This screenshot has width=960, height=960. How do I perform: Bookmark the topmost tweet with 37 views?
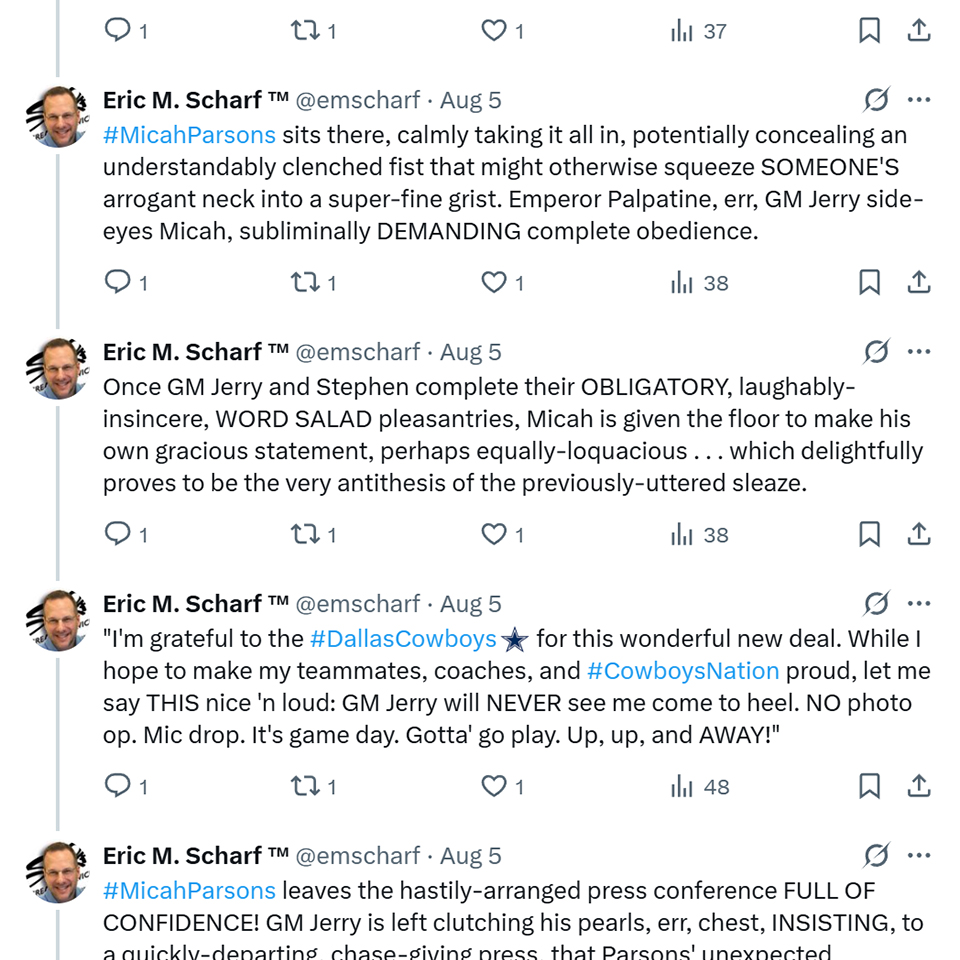870,30
